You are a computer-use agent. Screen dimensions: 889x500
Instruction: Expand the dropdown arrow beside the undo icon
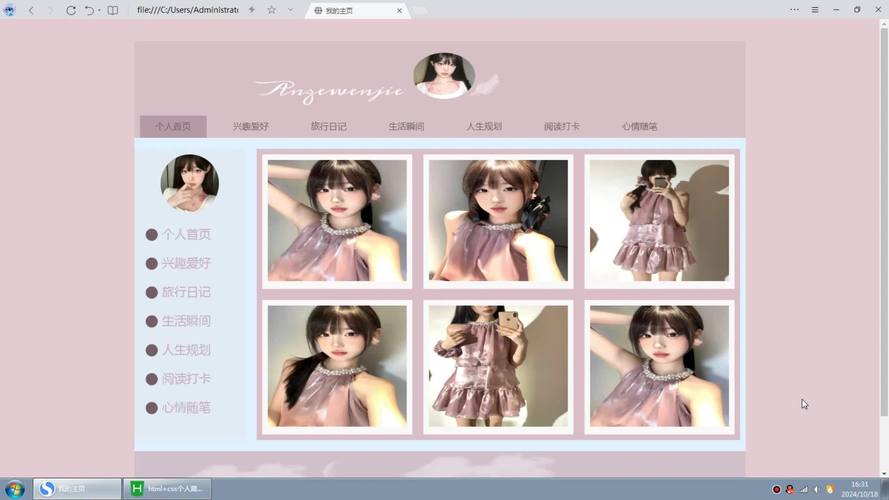[100, 10]
